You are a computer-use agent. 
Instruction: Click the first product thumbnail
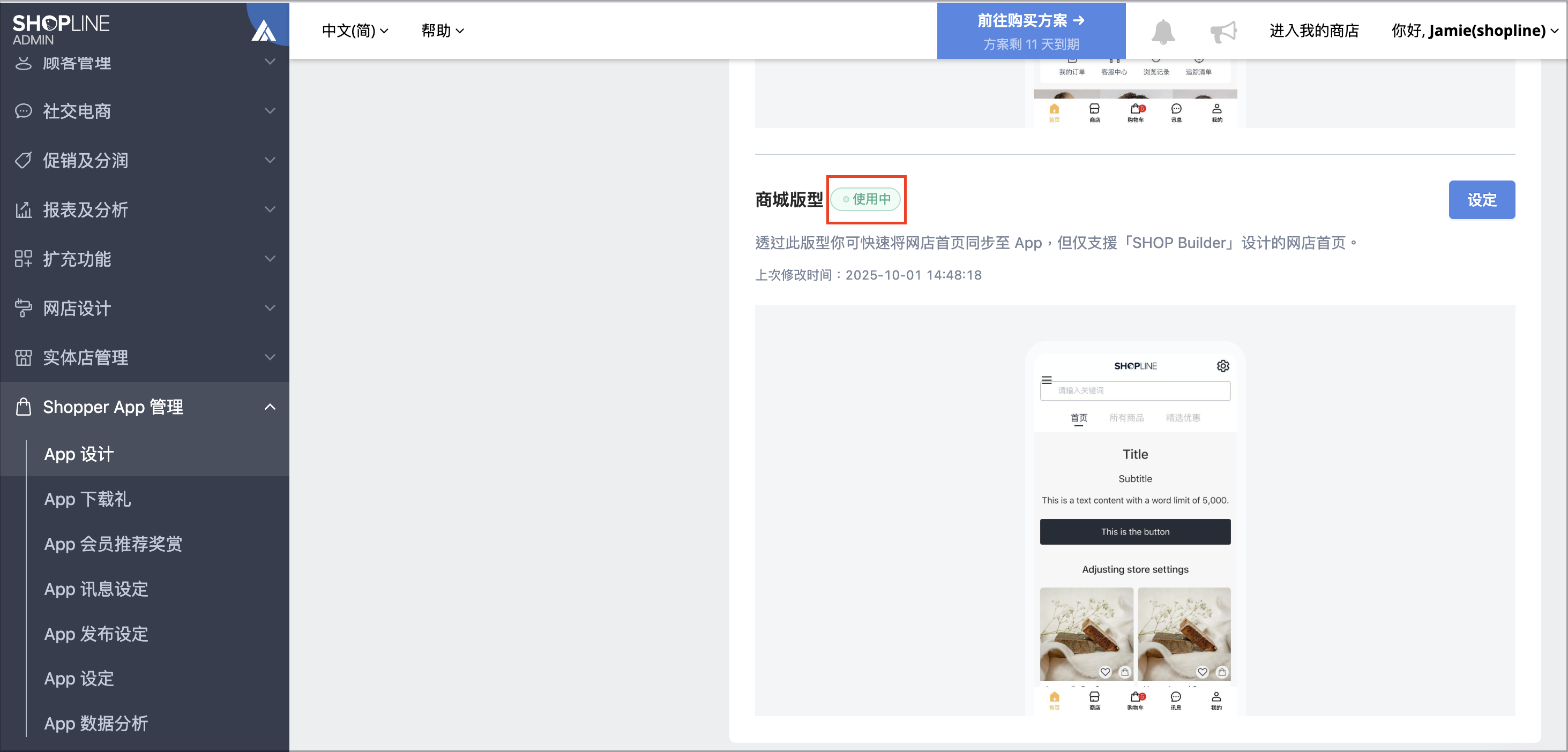click(x=1087, y=634)
